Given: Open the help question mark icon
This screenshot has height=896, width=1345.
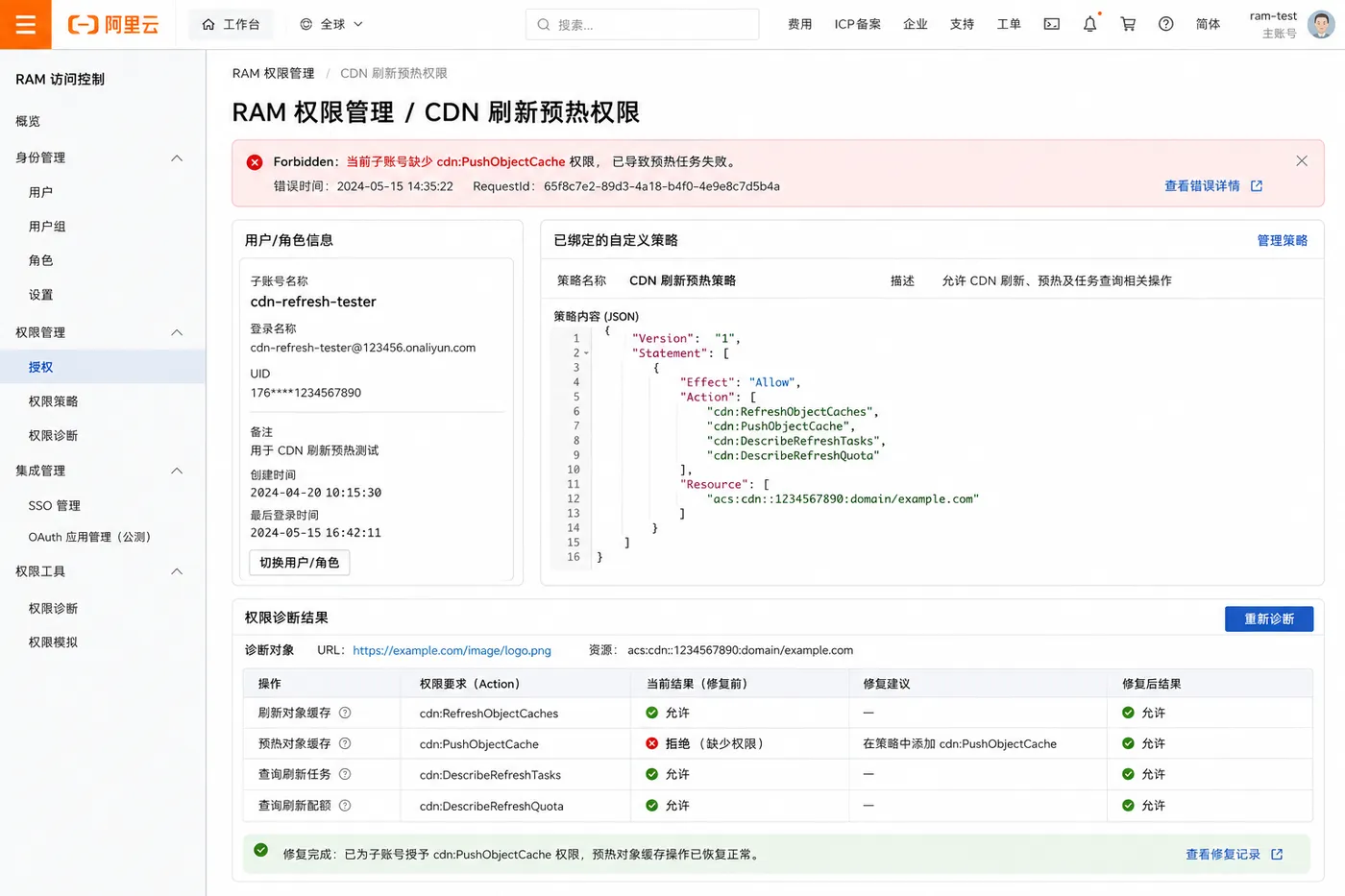Looking at the screenshot, I should (x=1165, y=24).
